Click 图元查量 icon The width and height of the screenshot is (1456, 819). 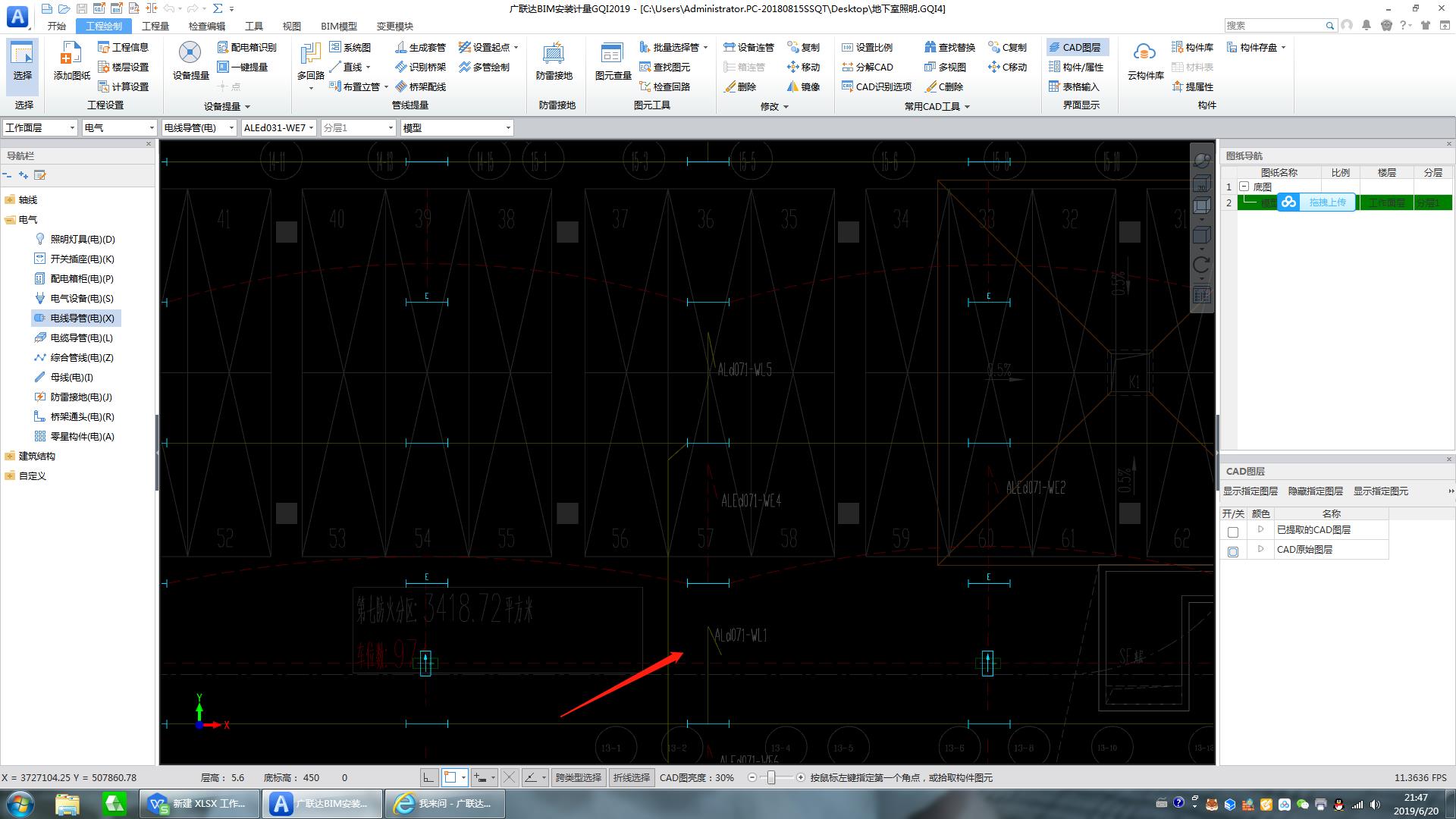(x=613, y=62)
